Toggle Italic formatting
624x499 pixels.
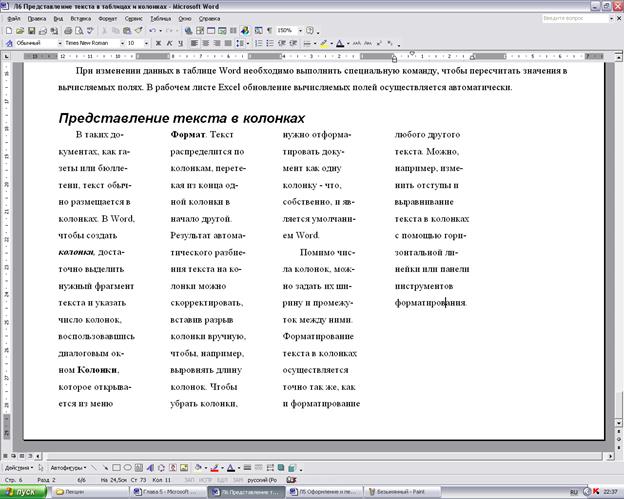169,43
